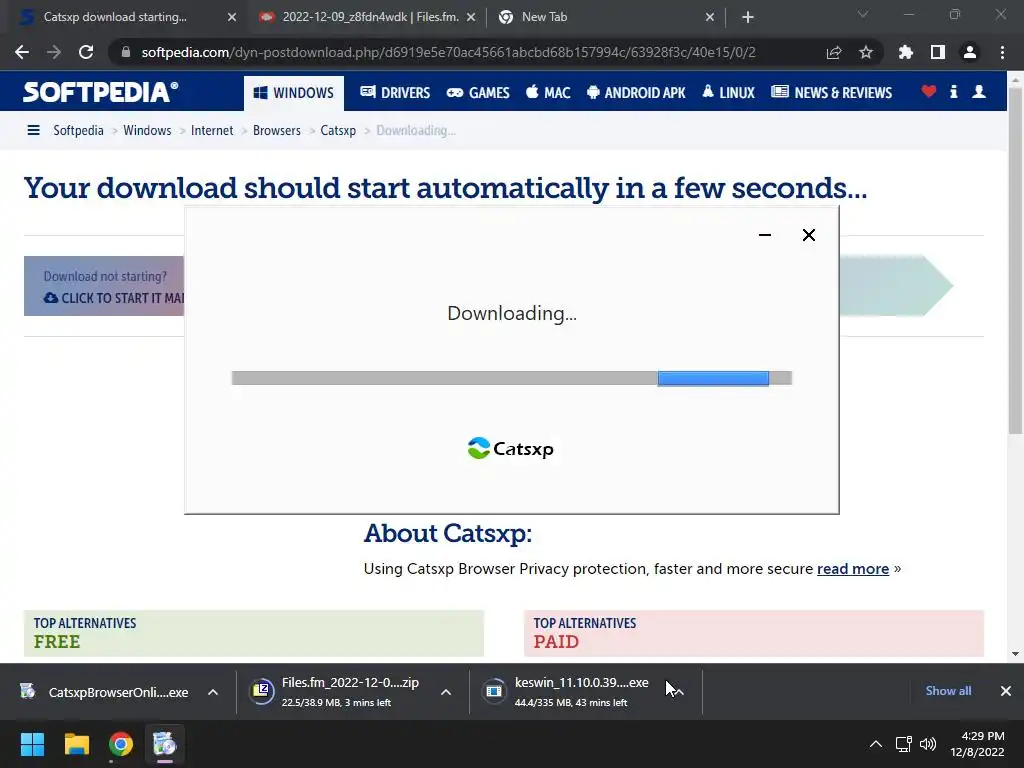Image resolution: width=1024 pixels, height=768 pixels.
Task: Open the News & Reviews section
Action: 831,93
